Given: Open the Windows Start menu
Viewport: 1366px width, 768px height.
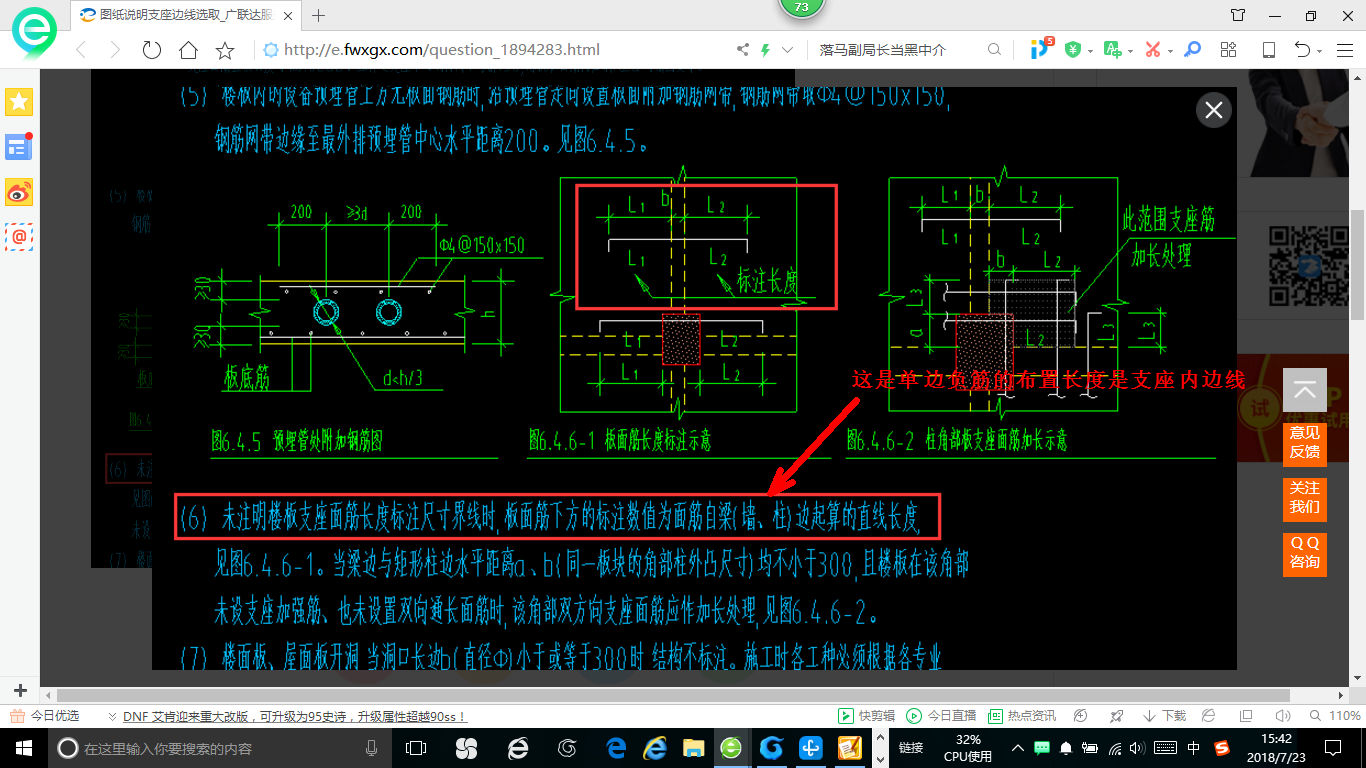Looking at the screenshot, I should 24,747.
